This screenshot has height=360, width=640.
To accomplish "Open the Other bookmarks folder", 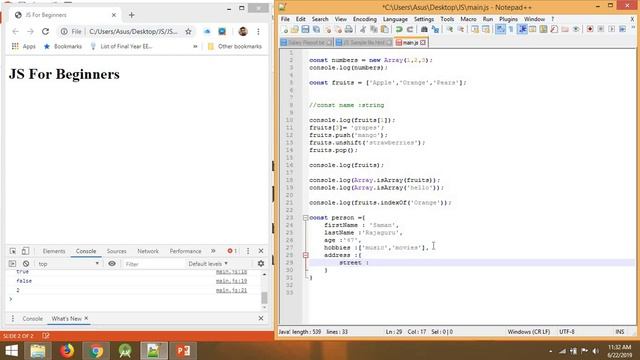I will (235, 46).
